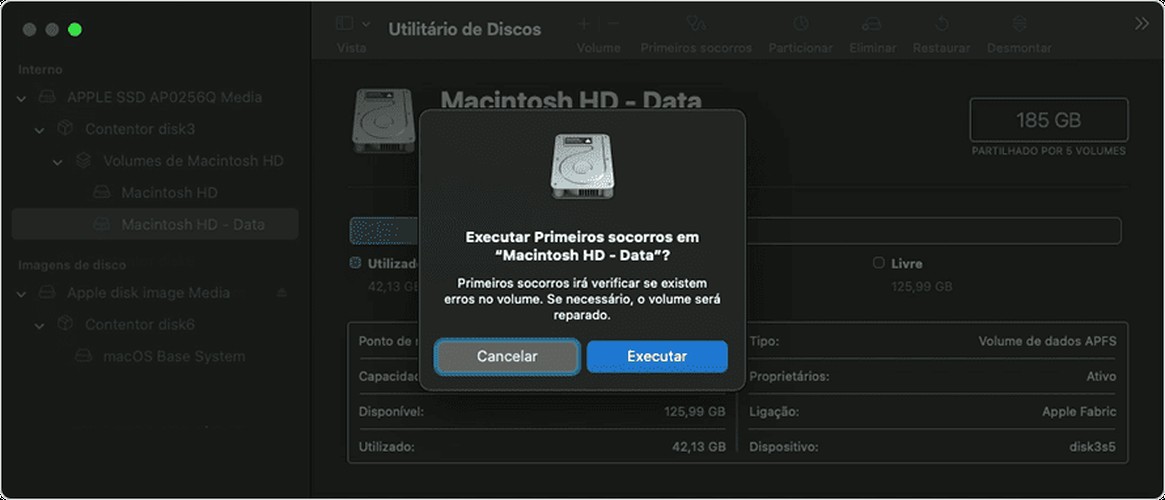
Task: Show more toolbar items via double chevron
Action: coord(1141,24)
